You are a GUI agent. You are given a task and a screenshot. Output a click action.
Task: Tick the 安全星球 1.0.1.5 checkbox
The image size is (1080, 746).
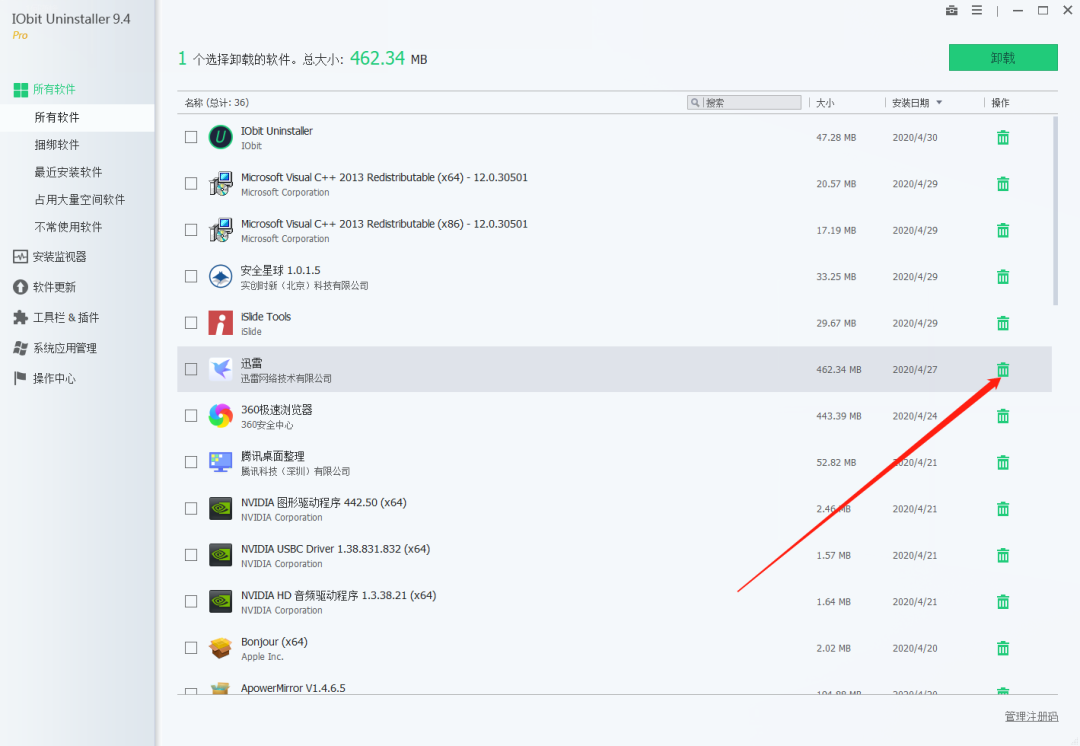point(191,276)
